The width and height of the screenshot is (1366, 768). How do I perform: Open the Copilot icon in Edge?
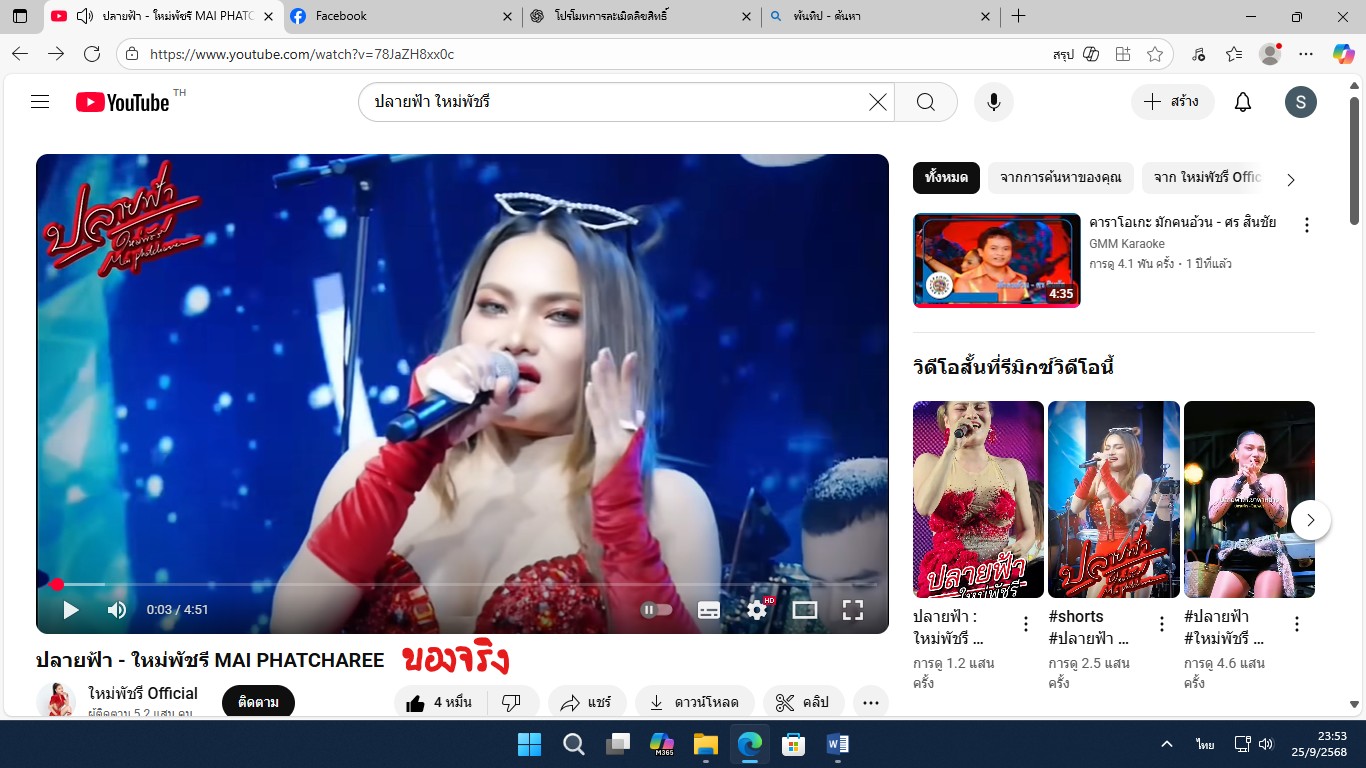tap(1343, 54)
